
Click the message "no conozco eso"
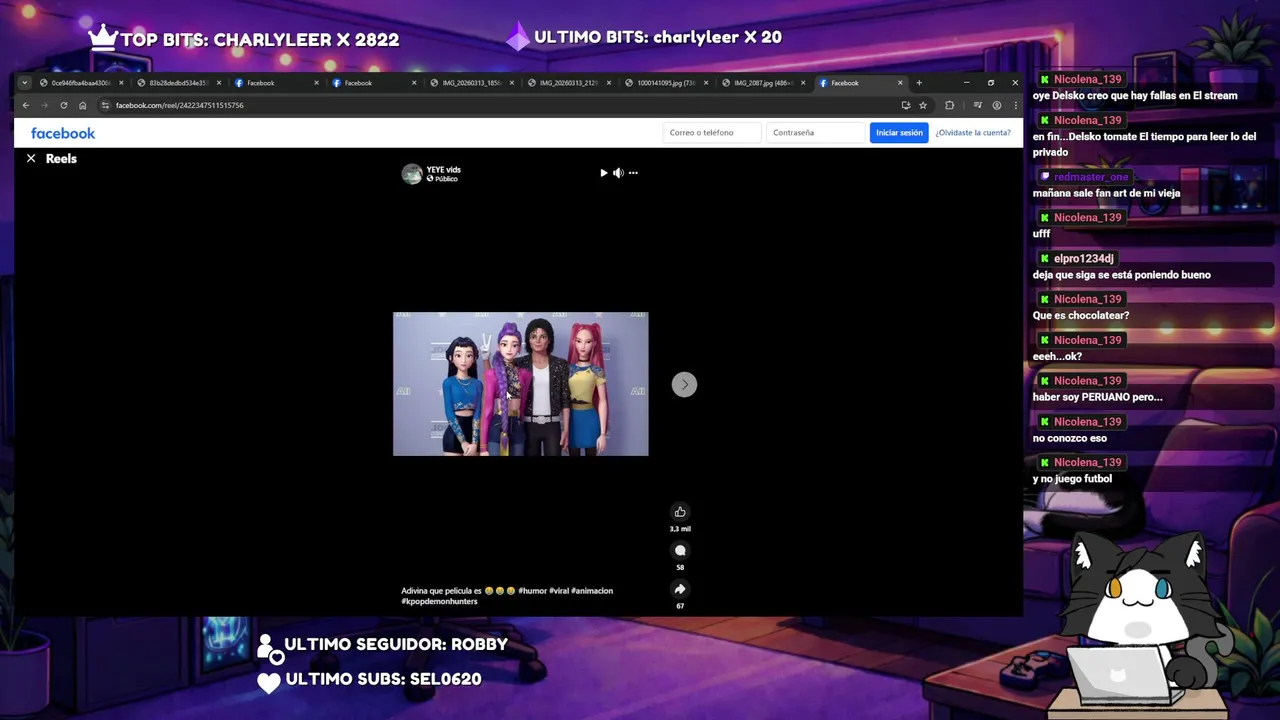pos(1070,438)
